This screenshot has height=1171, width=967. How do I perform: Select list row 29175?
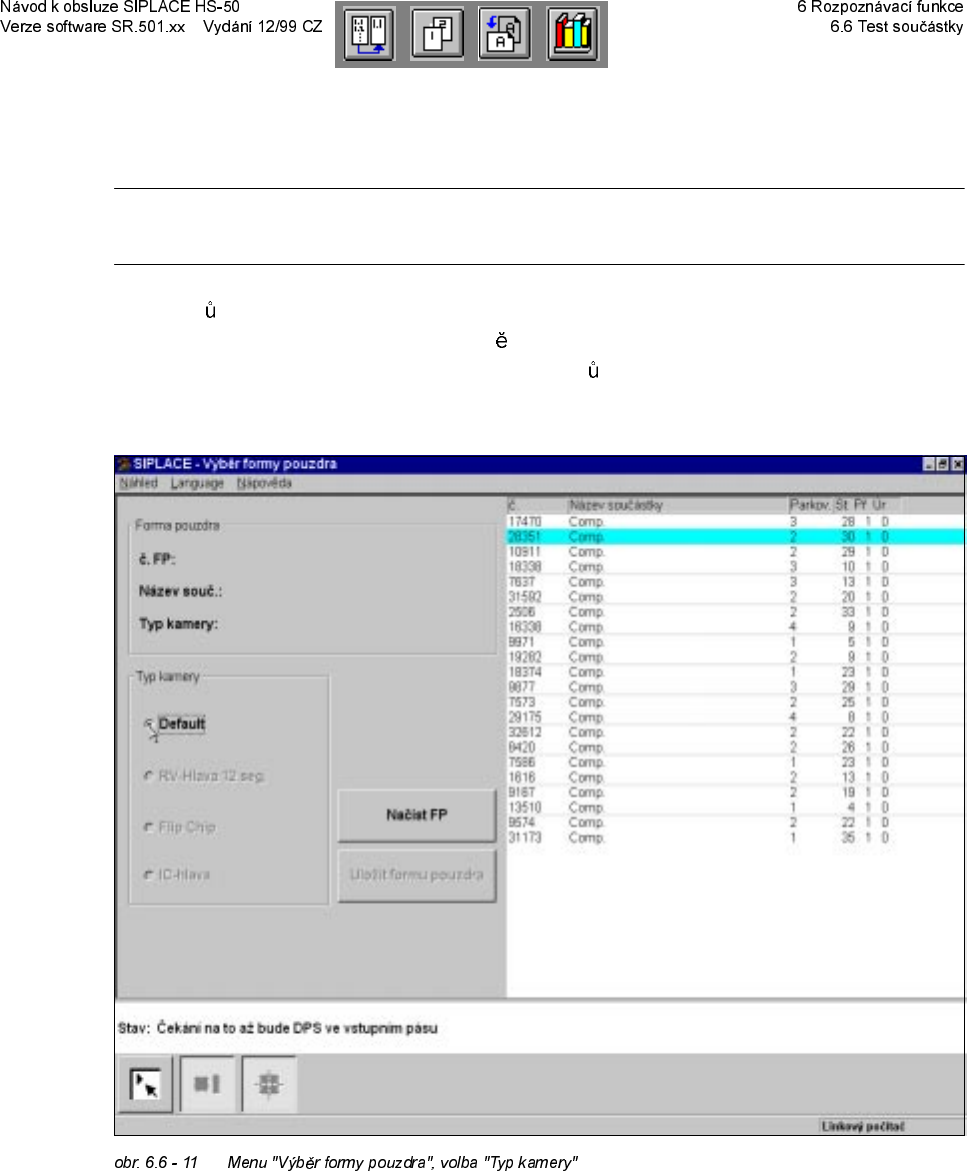click(735, 717)
